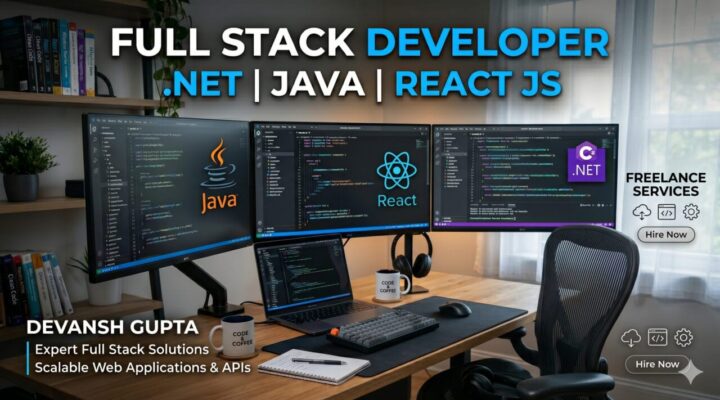Screen dimensions: 720x400
Task: Click the DEVANSH GUPTA name text
Action: 112,327
